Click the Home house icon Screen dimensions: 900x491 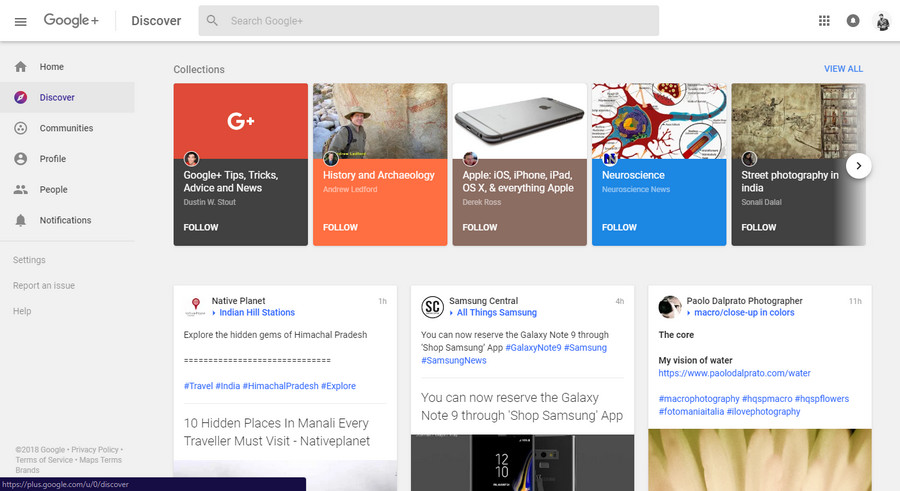[21, 67]
